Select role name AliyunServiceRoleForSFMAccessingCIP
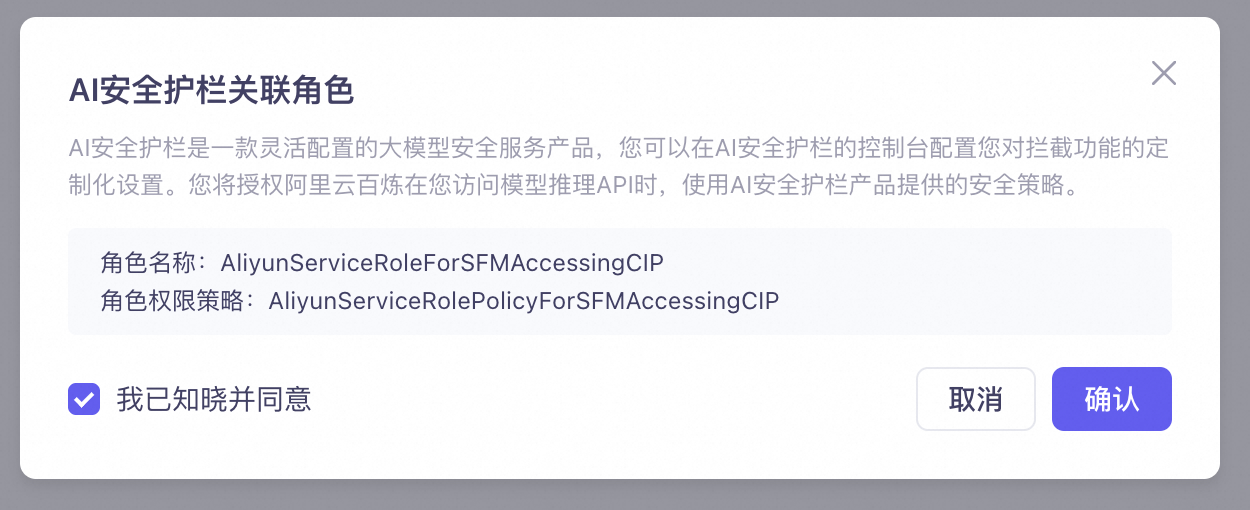 [x=442, y=263]
